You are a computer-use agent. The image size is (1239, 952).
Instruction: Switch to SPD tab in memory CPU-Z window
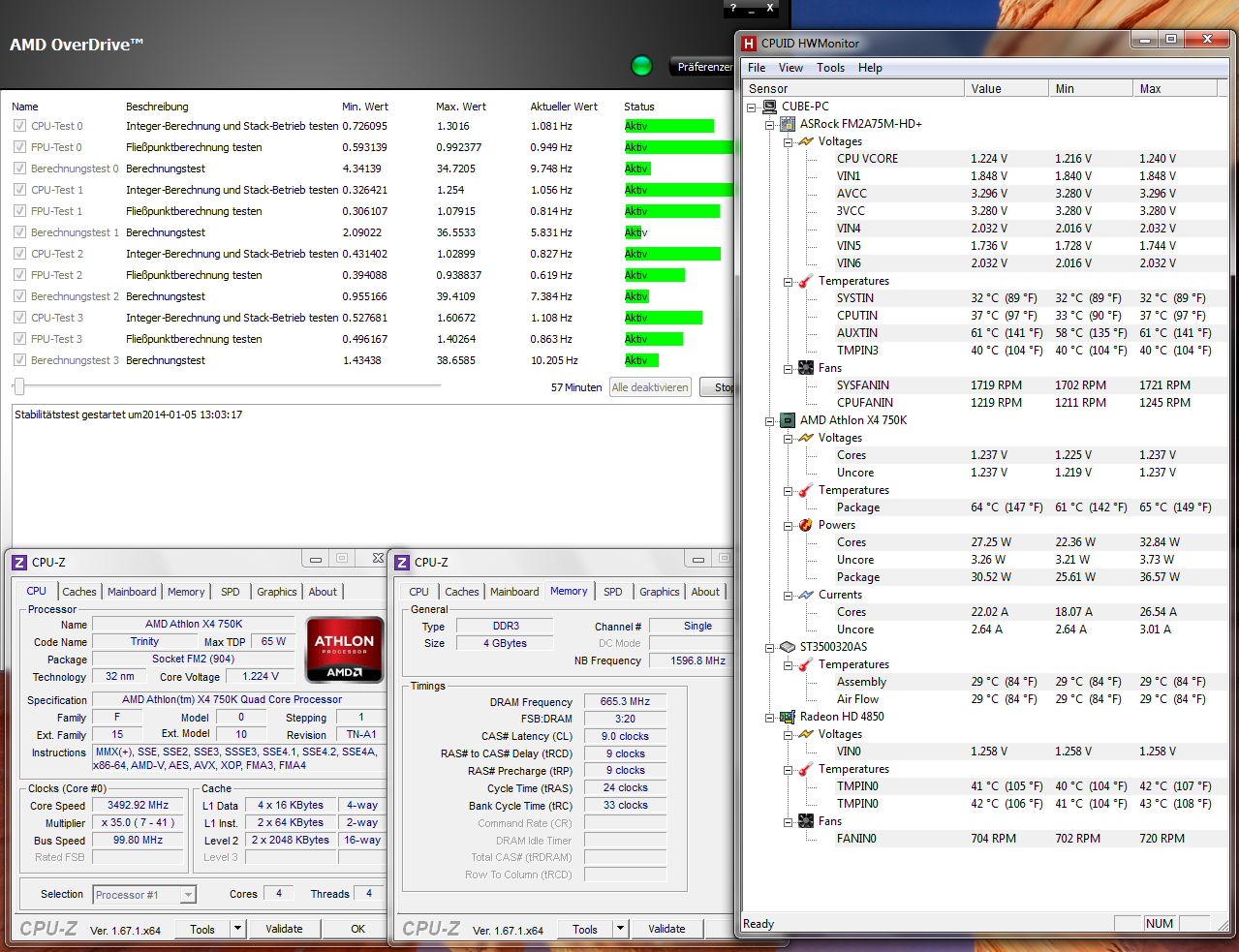613,592
